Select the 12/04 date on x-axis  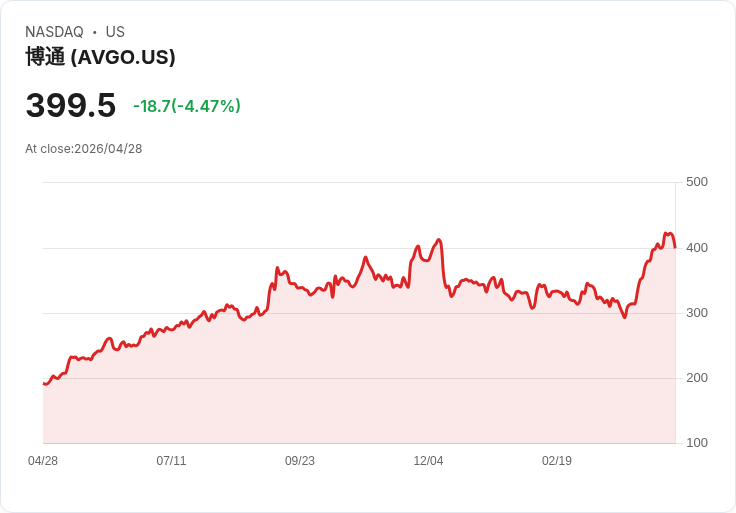click(428, 461)
